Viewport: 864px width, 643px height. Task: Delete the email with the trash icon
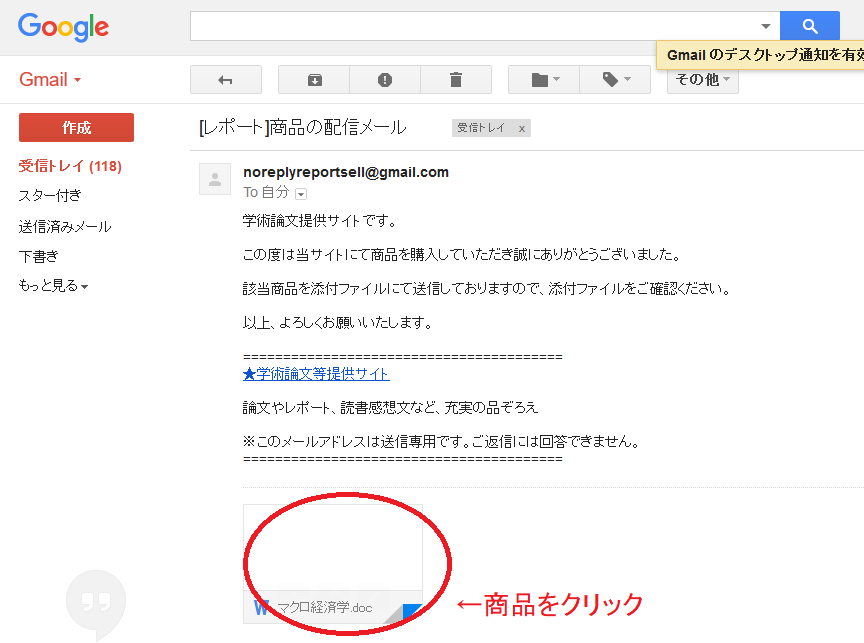pyautogui.click(x=456, y=80)
